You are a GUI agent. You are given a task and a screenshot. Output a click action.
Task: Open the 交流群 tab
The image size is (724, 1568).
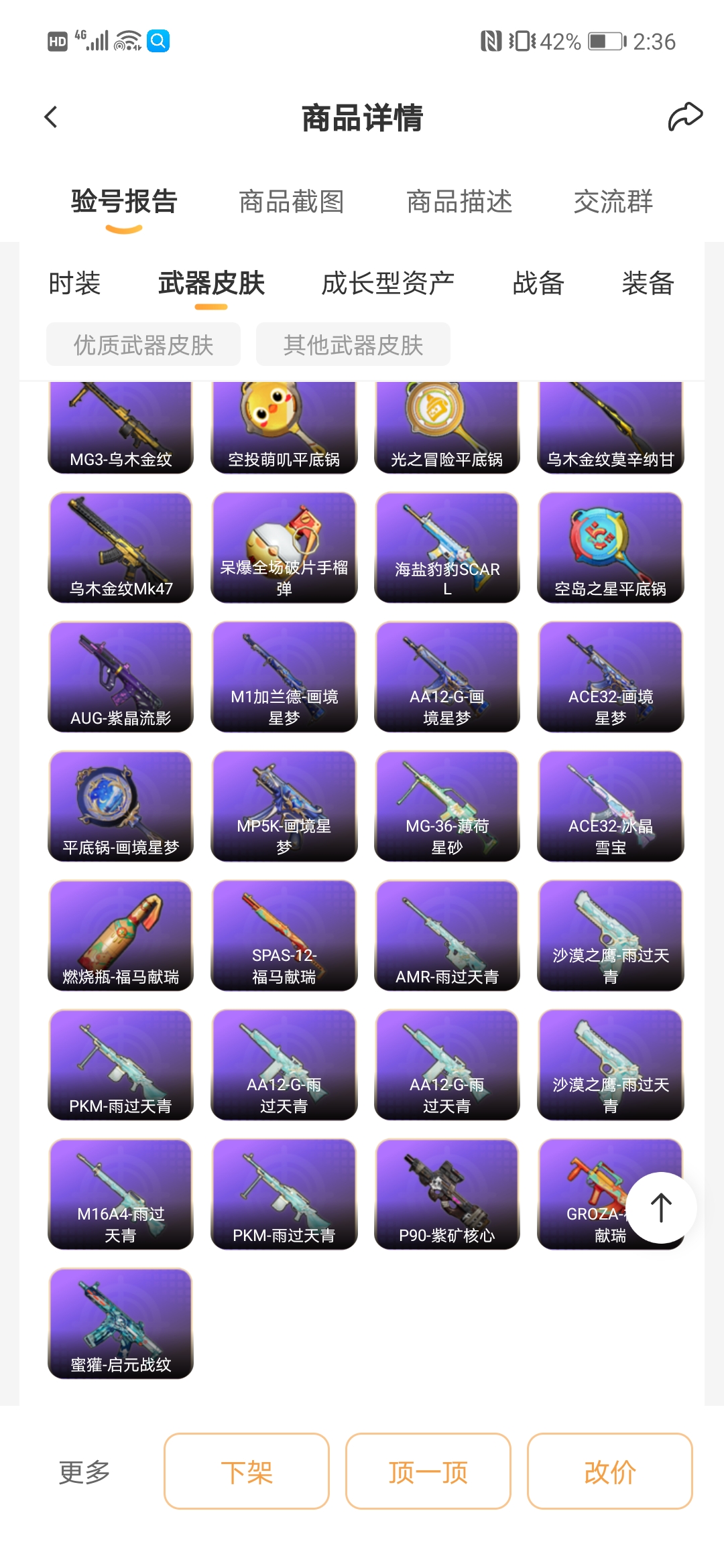613,202
